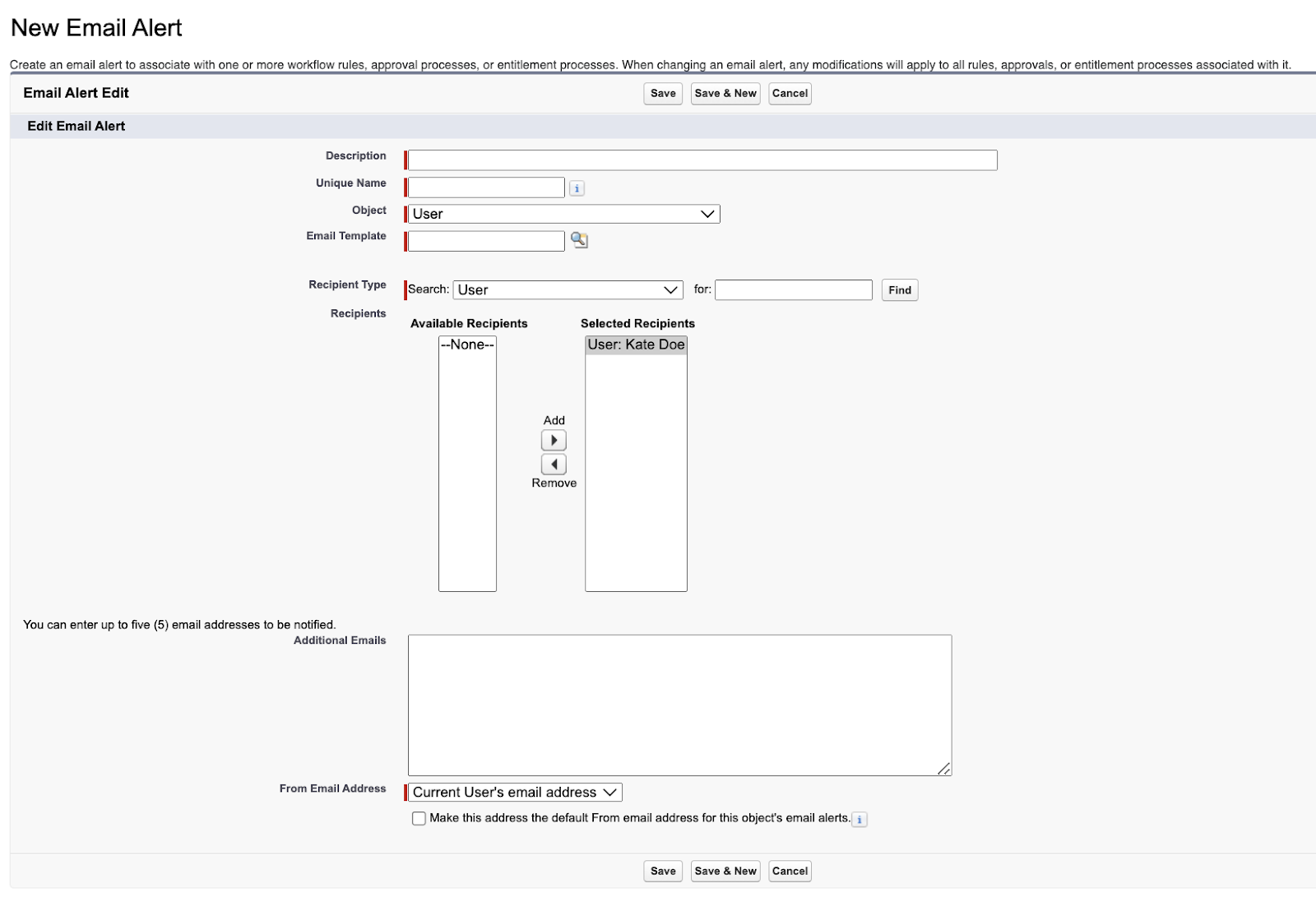Click the top Save button
This screenshot has width=1316, height=902.
(663, 94)
